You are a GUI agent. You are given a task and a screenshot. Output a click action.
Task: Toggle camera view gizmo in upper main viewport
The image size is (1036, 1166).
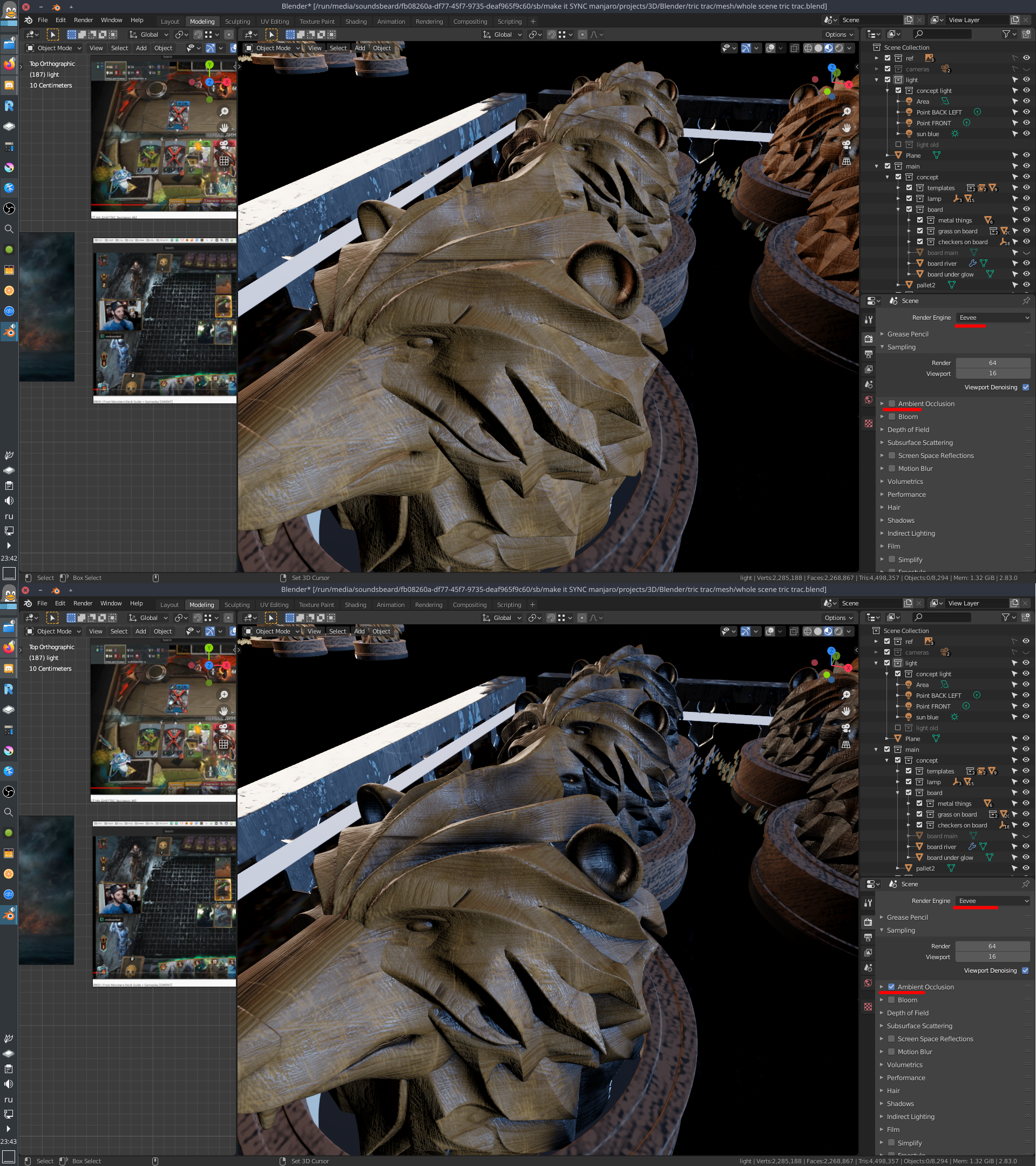point(847,145)
